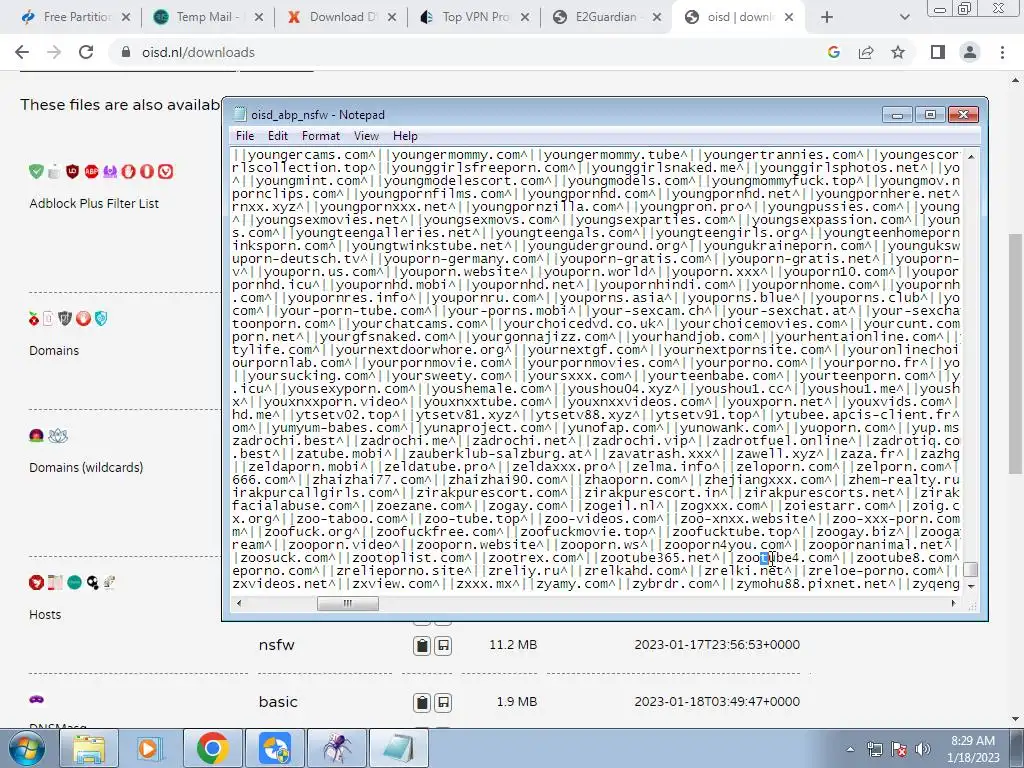The width and height of the screenshot is (1024, 768).
Task: Open the Chrome three-dot menu
Action: 1002,52
